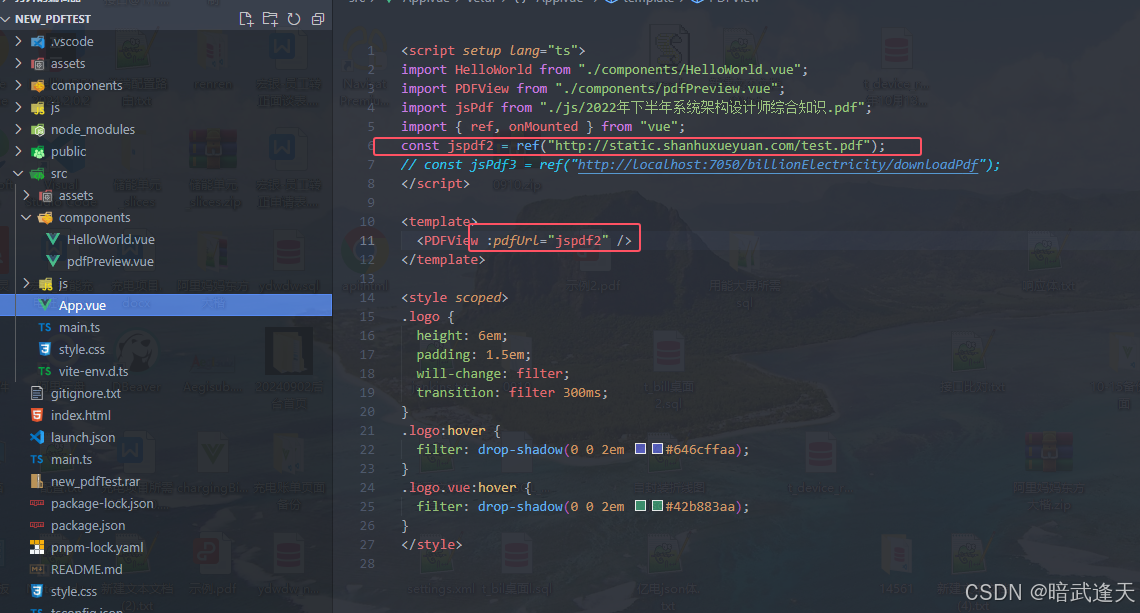Image resolution: width=1140 pixels, height=613 pixels.
Task: Expand the js folder inside src
Action: (27, 283)
